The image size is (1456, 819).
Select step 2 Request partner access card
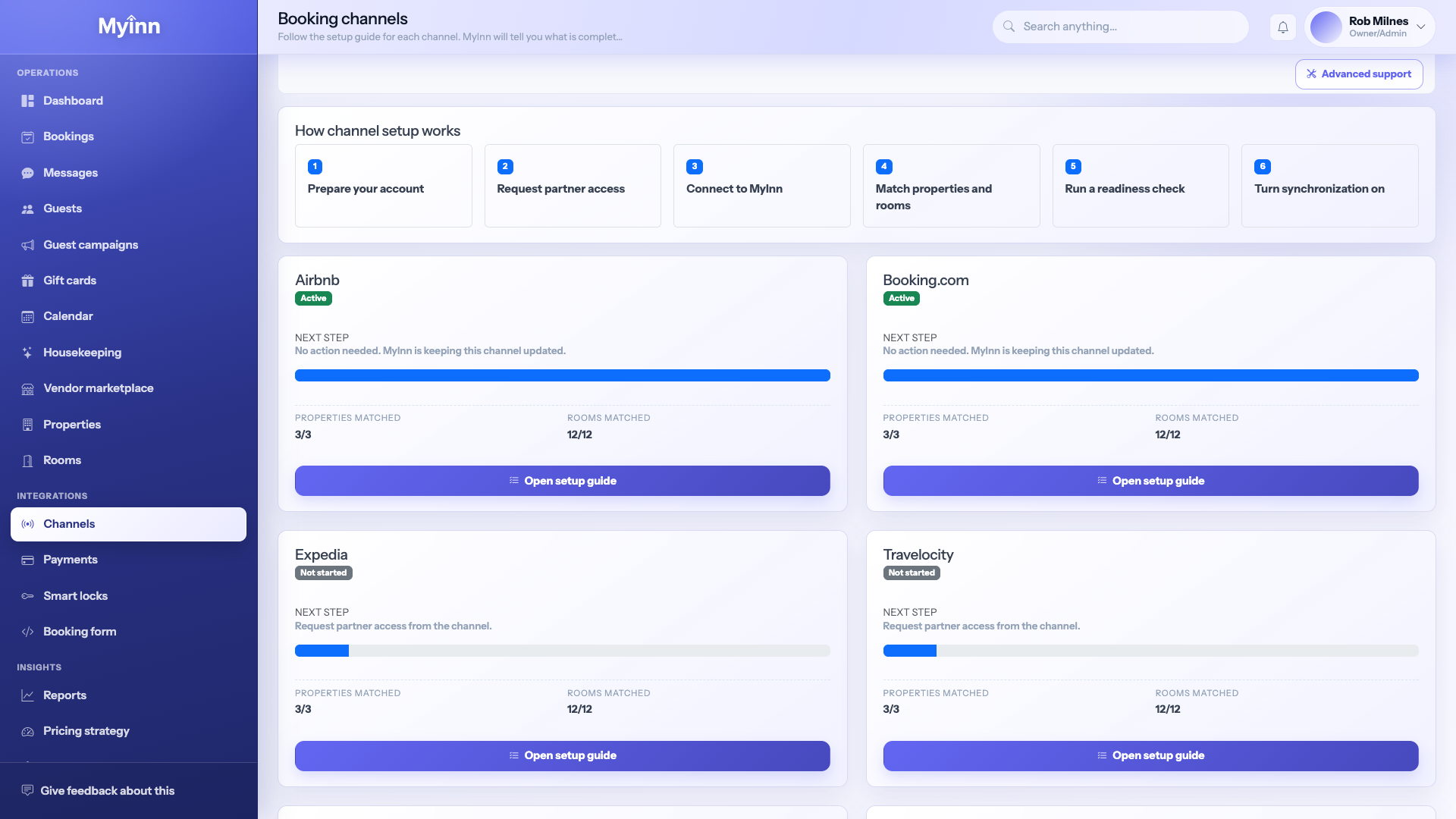tap(573, 186)
